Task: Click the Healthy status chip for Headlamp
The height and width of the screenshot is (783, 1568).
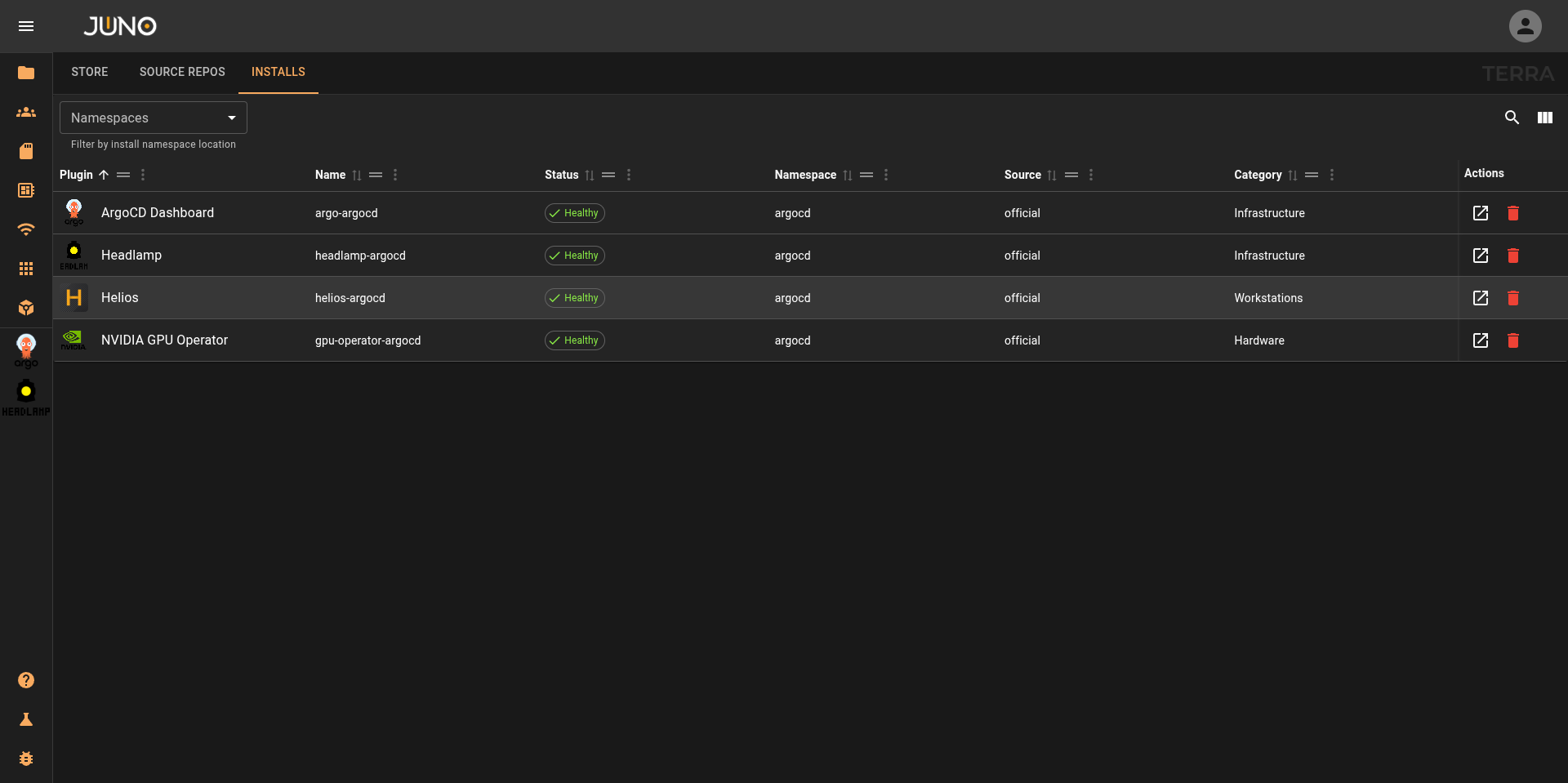Action: click(x=574, y=256)
